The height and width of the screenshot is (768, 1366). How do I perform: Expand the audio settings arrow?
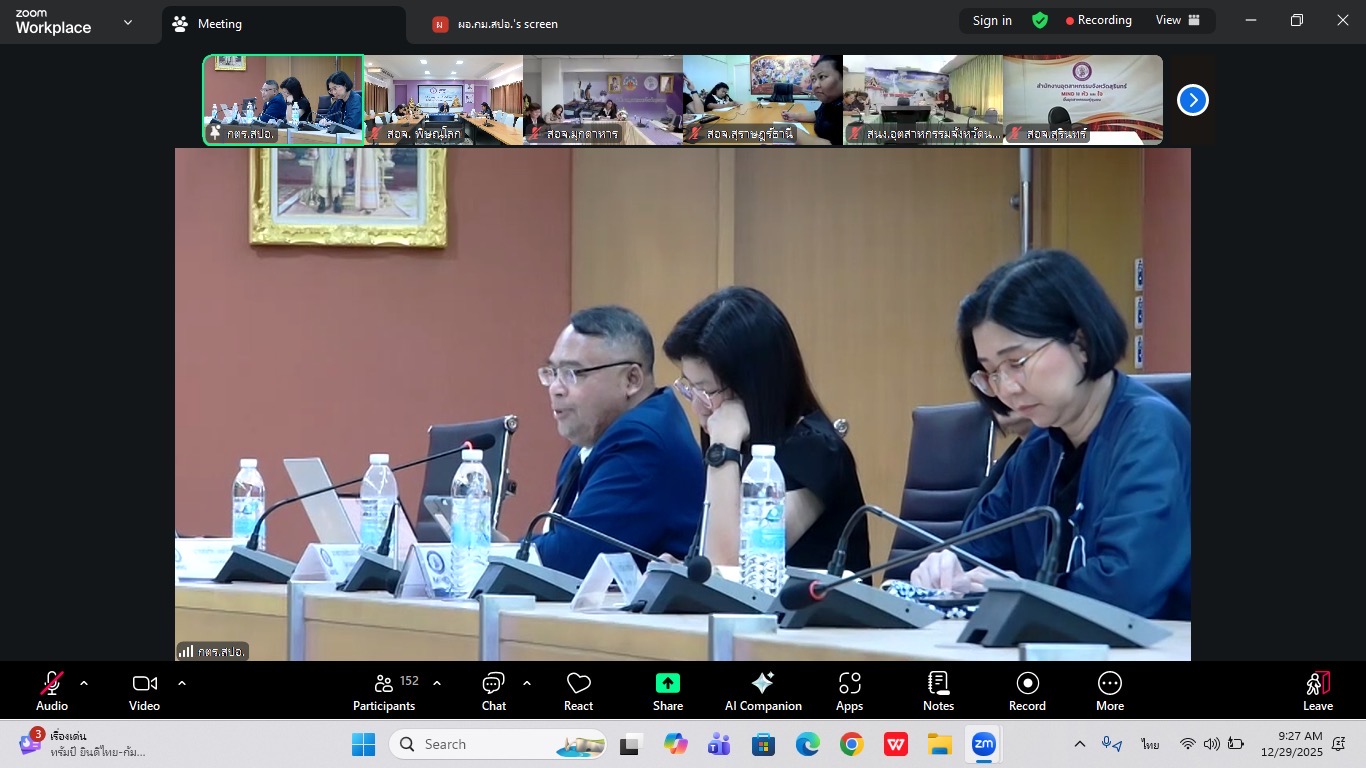84,683
